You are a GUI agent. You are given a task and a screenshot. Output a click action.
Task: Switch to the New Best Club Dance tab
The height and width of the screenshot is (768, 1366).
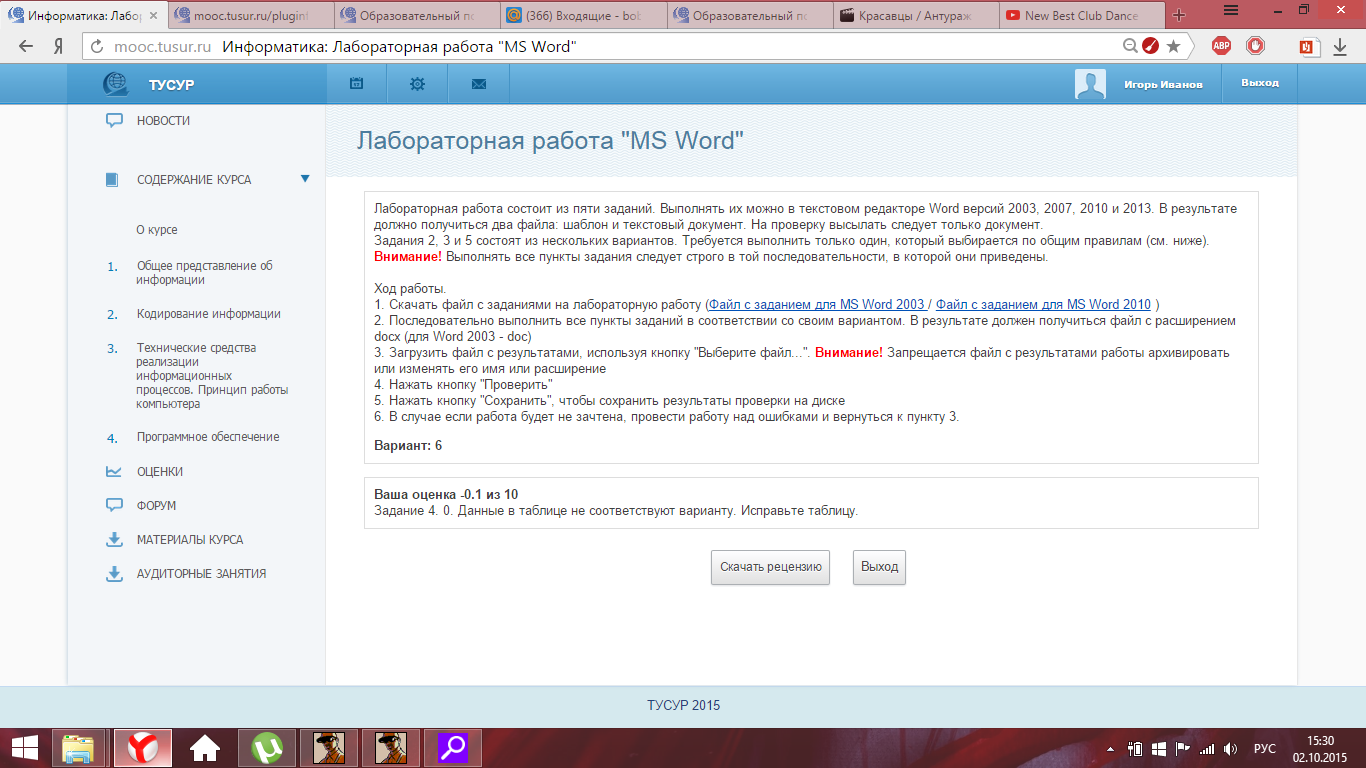click(1081, 16)
